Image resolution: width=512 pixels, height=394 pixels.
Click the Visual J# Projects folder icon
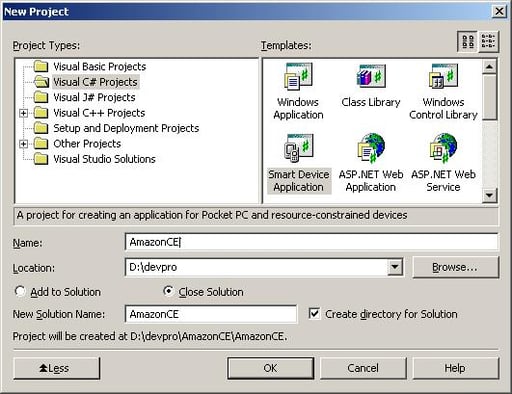(41, 97)
